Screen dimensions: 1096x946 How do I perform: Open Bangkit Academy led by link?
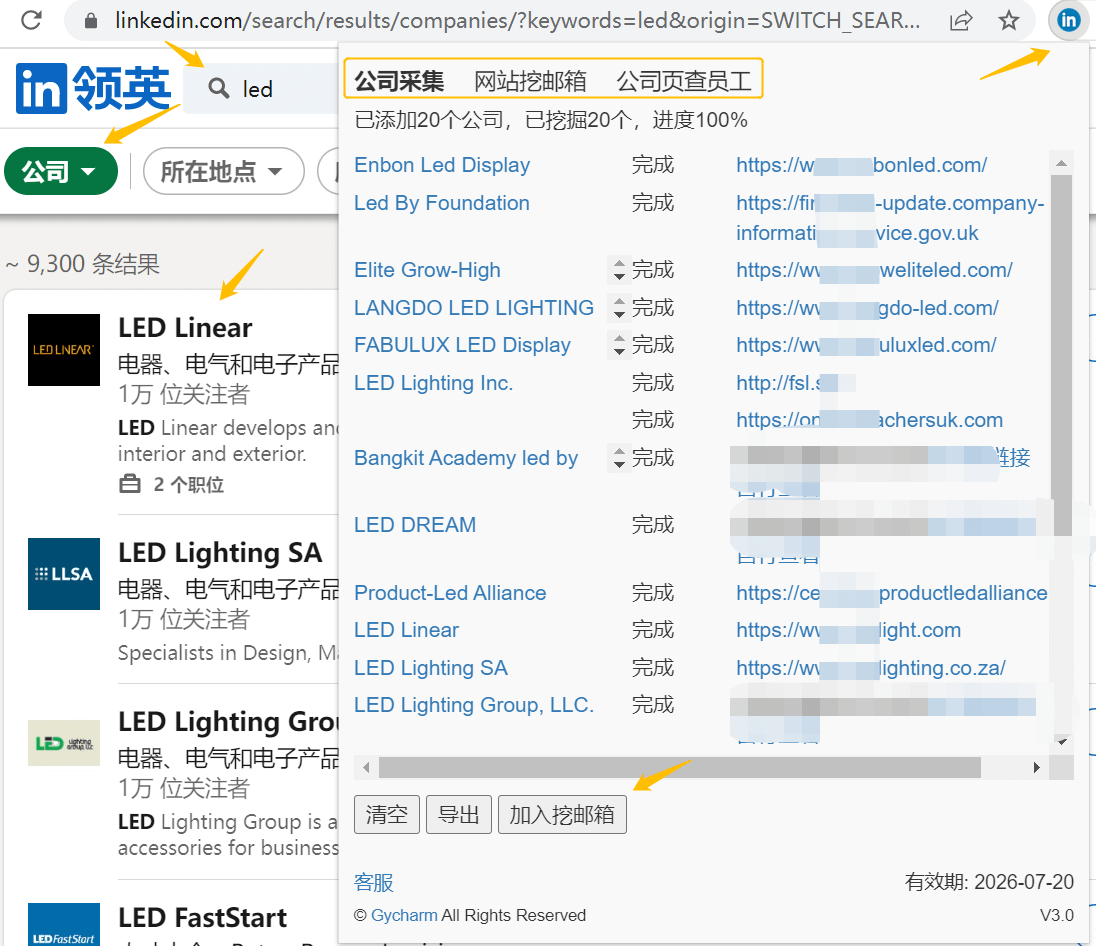click(466, 458)
